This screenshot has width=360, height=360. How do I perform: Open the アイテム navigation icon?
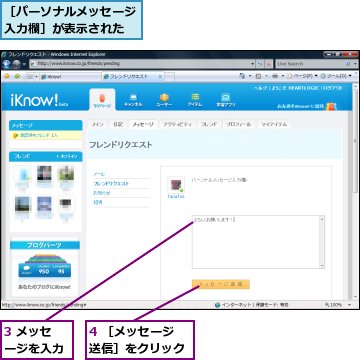point(195,100)
